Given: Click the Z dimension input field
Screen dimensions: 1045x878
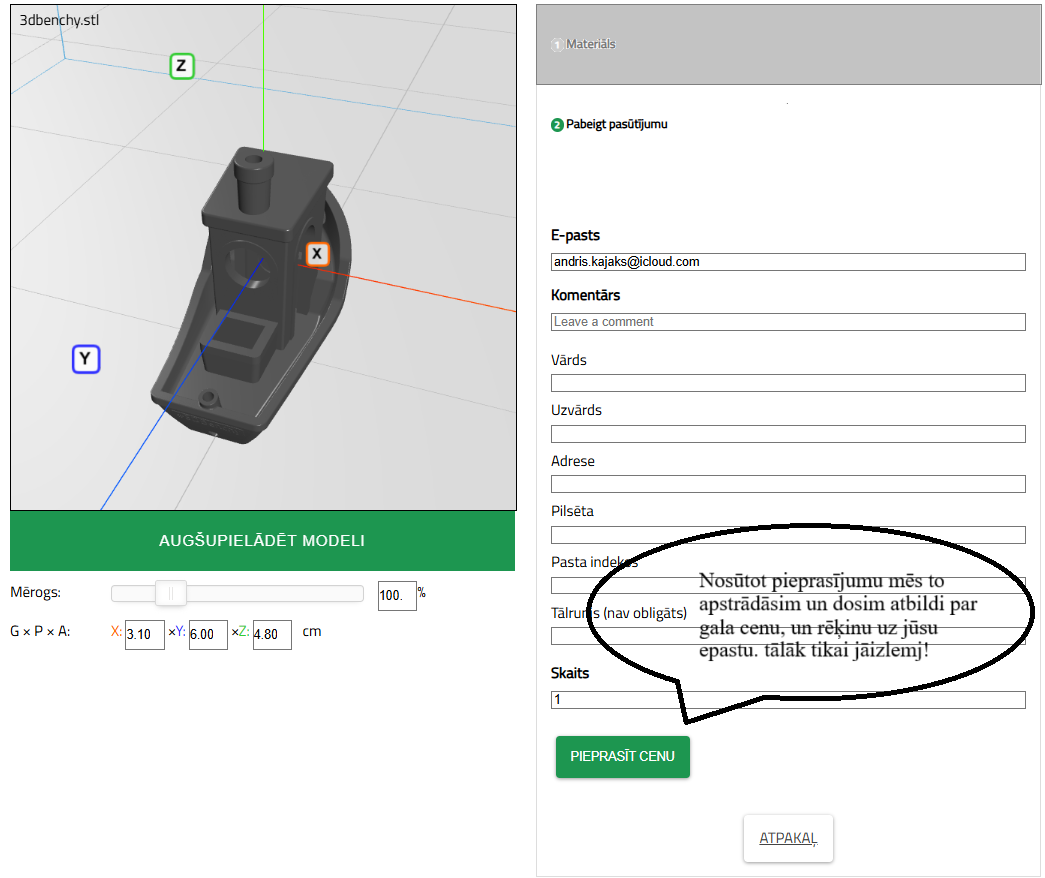Looking at the screenshot, I should click(x=272, y=635).
